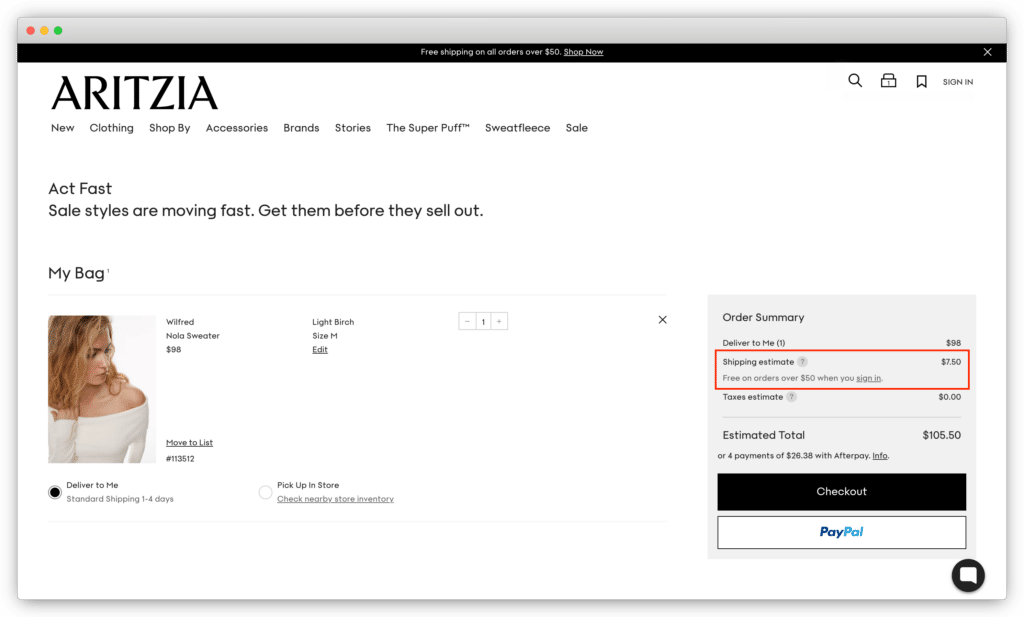The image size is (1024, 617).
Task: Move the sweater to a list
Action: (x=189, y=442)
